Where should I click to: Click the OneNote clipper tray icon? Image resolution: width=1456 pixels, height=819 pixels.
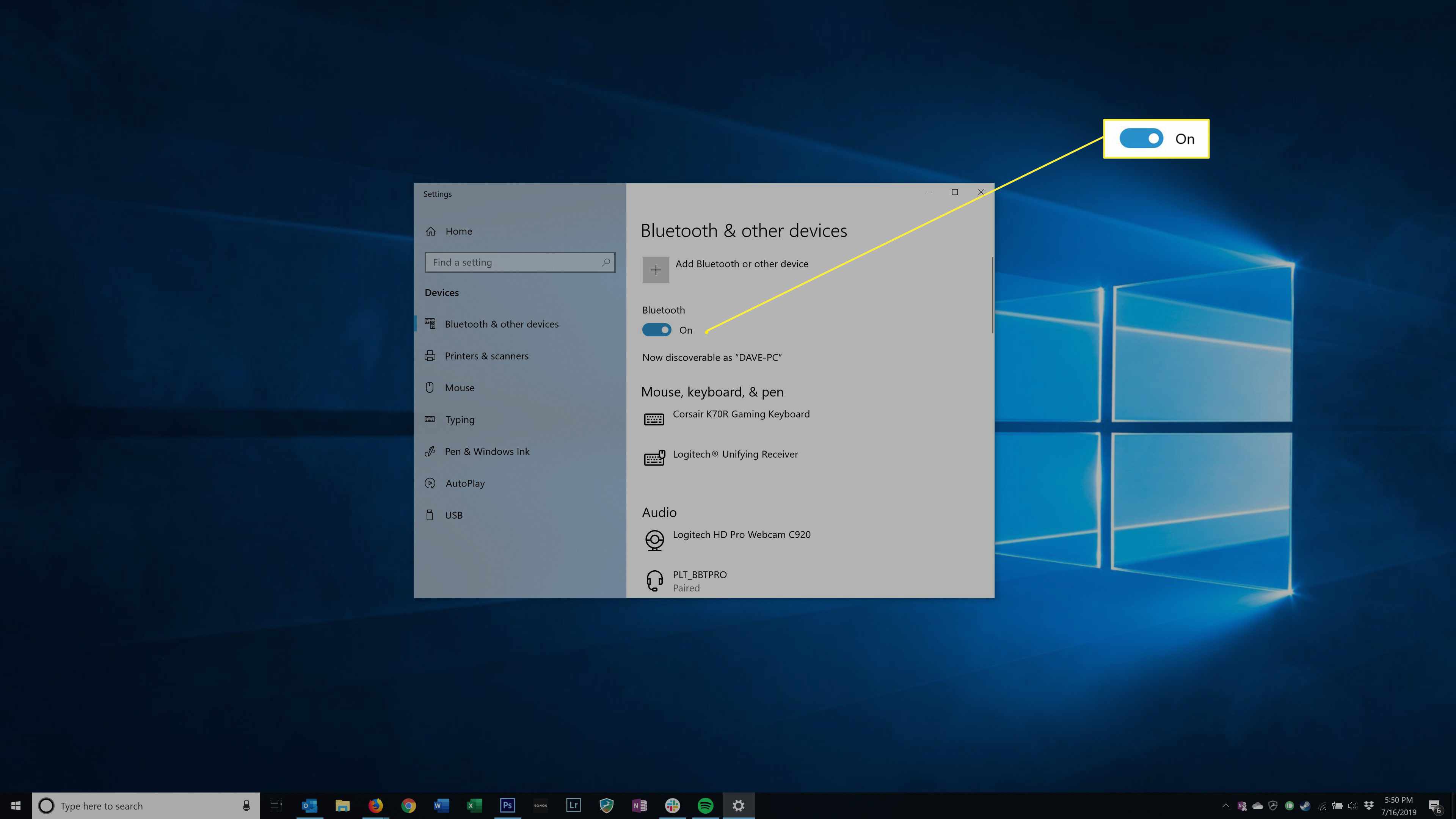click(1242, 806)
